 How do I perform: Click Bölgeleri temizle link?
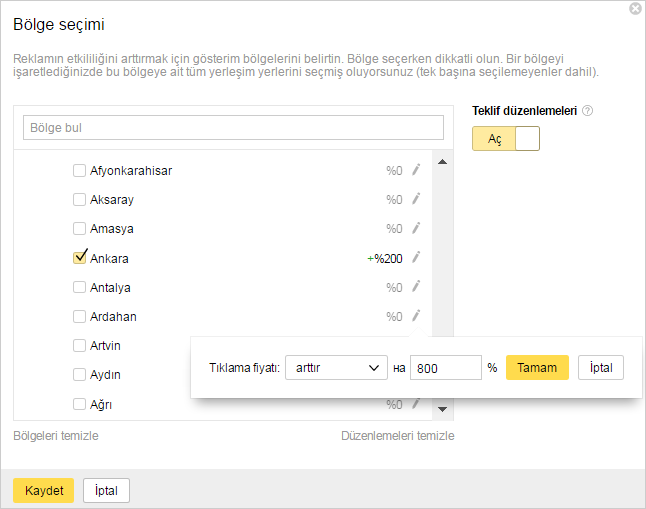point(56,436)
